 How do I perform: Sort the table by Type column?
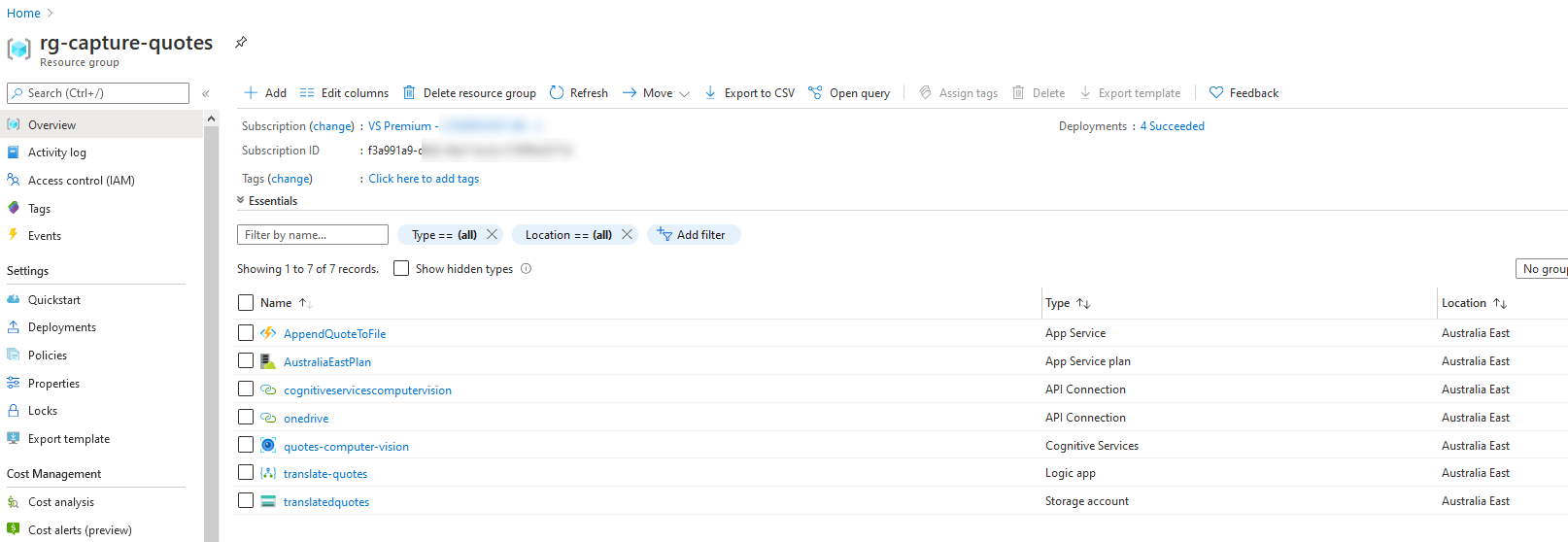1068,303
